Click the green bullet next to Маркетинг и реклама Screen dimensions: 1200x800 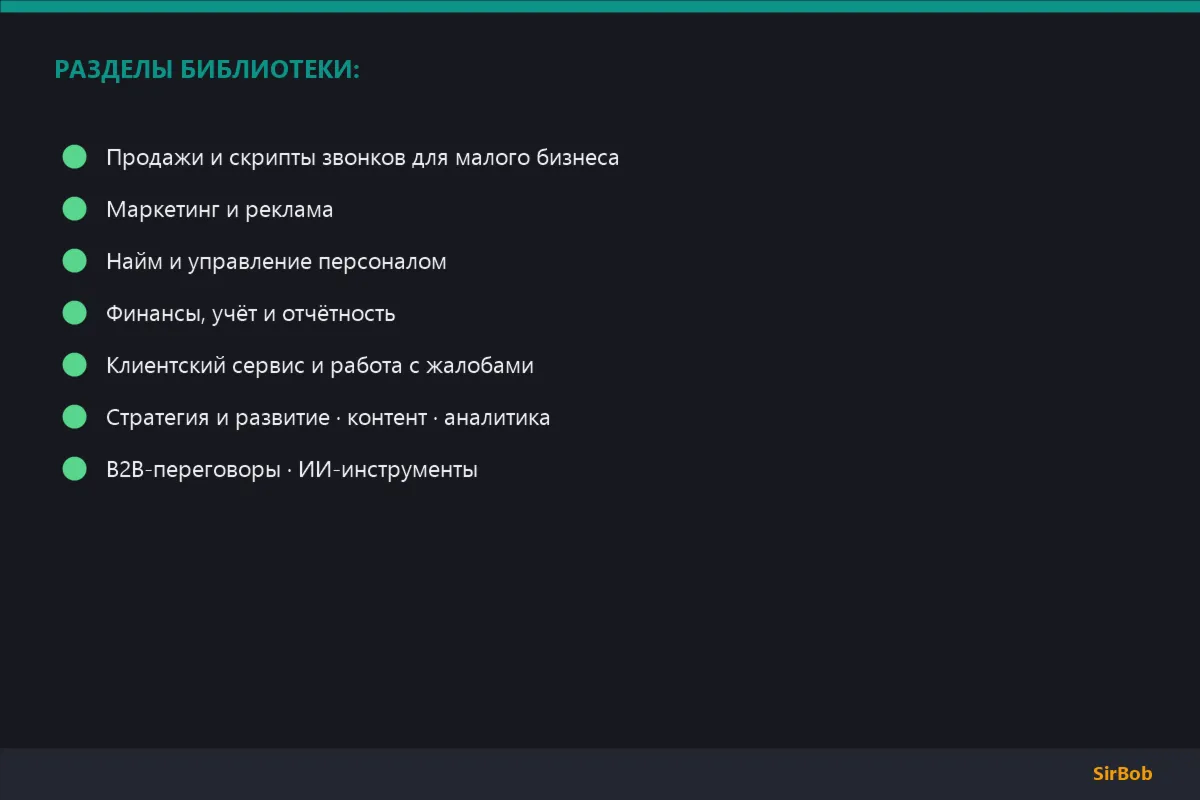pos(75,209)
